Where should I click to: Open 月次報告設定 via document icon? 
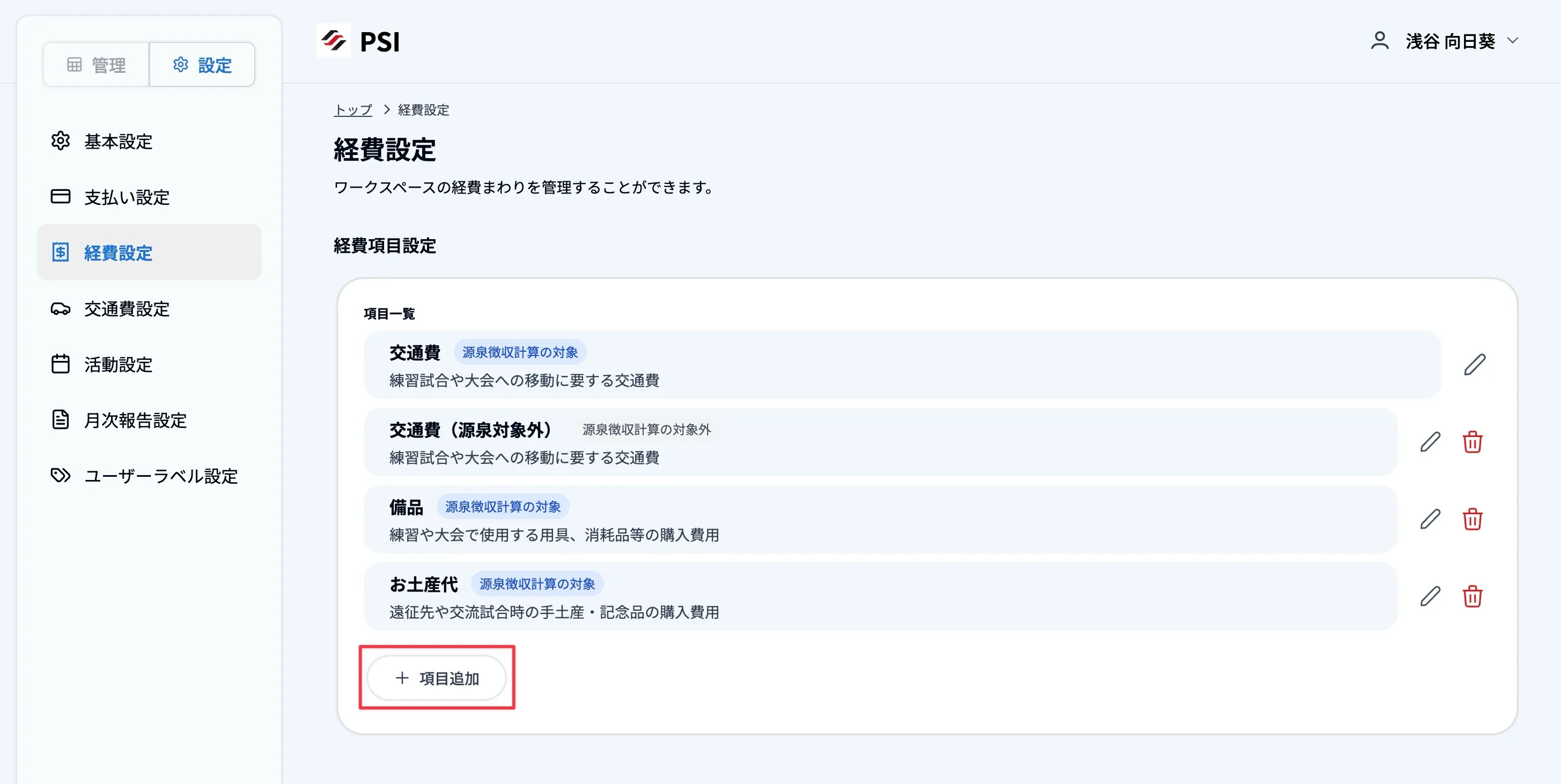point(61,420)
